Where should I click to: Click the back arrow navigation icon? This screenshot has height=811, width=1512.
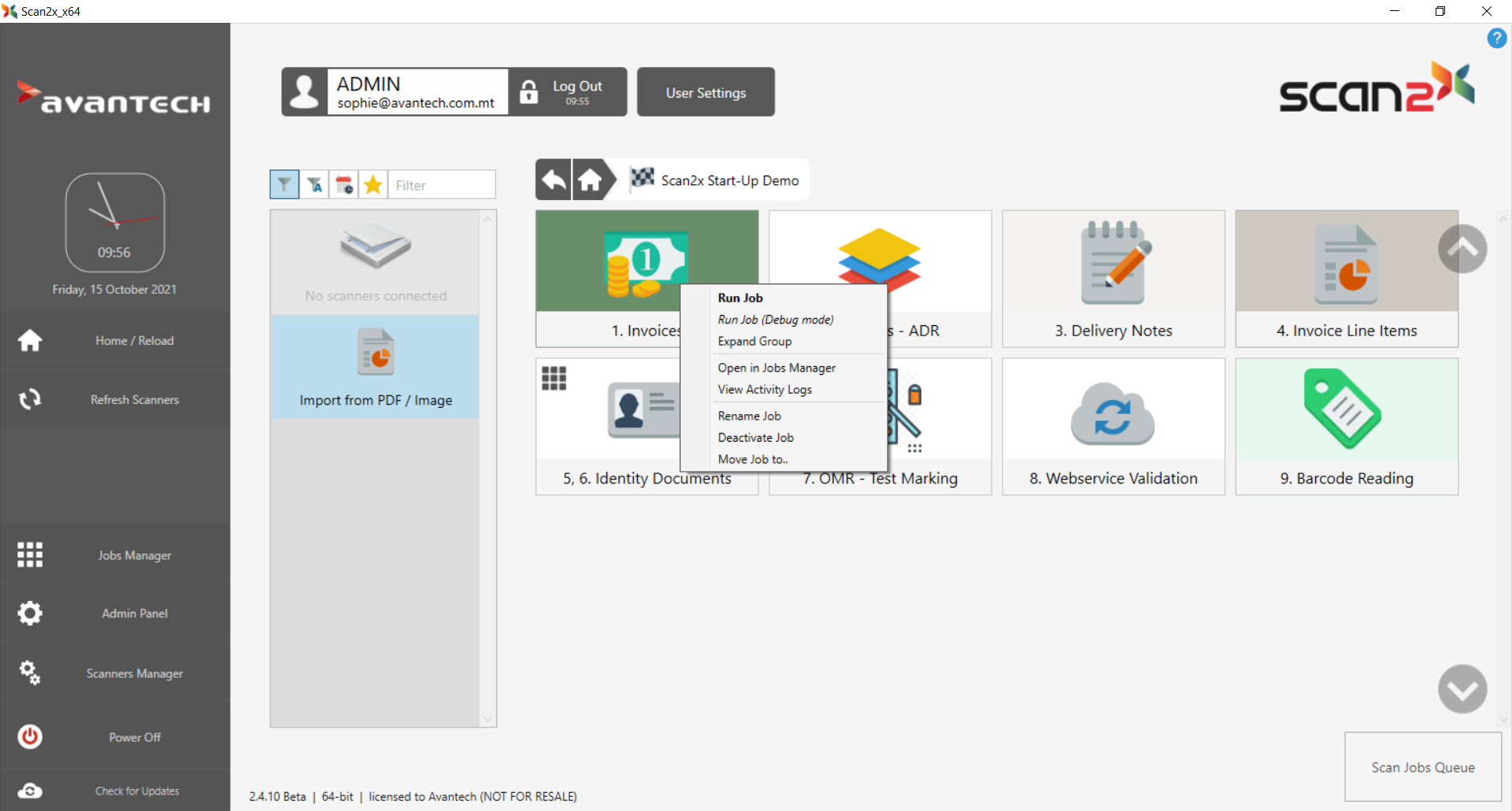click(554, 180)
